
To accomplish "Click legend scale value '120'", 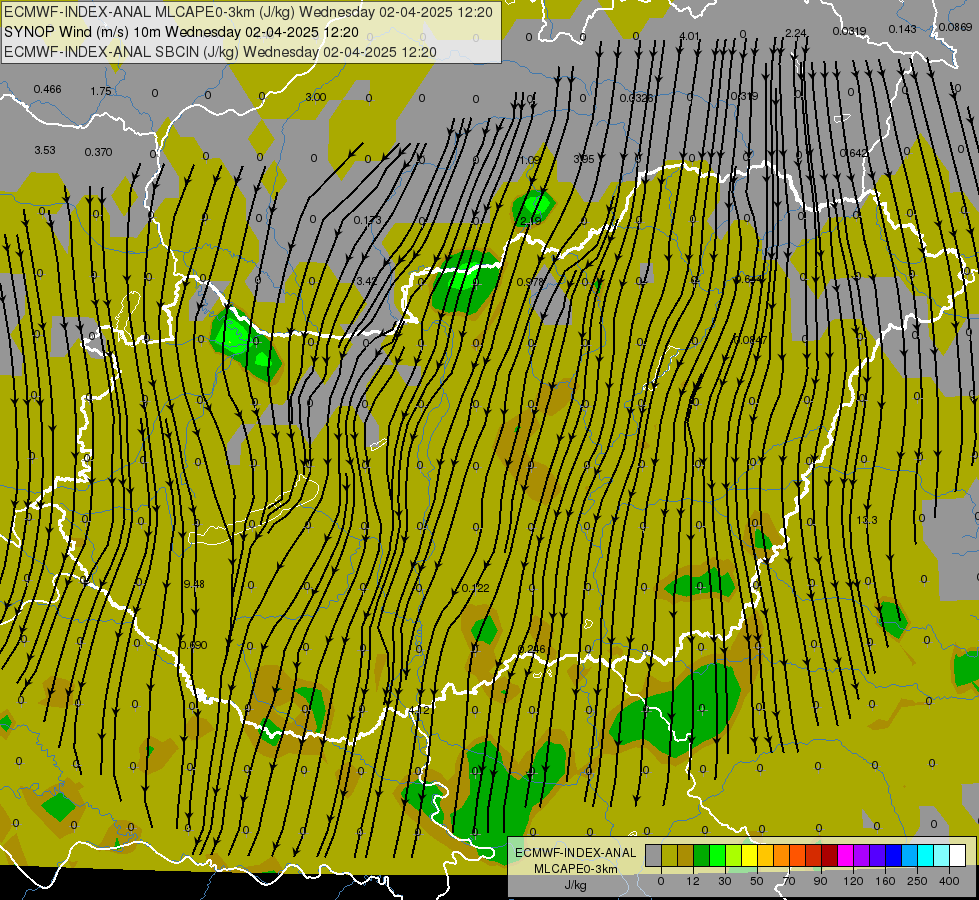I will [x=854, y=882].
